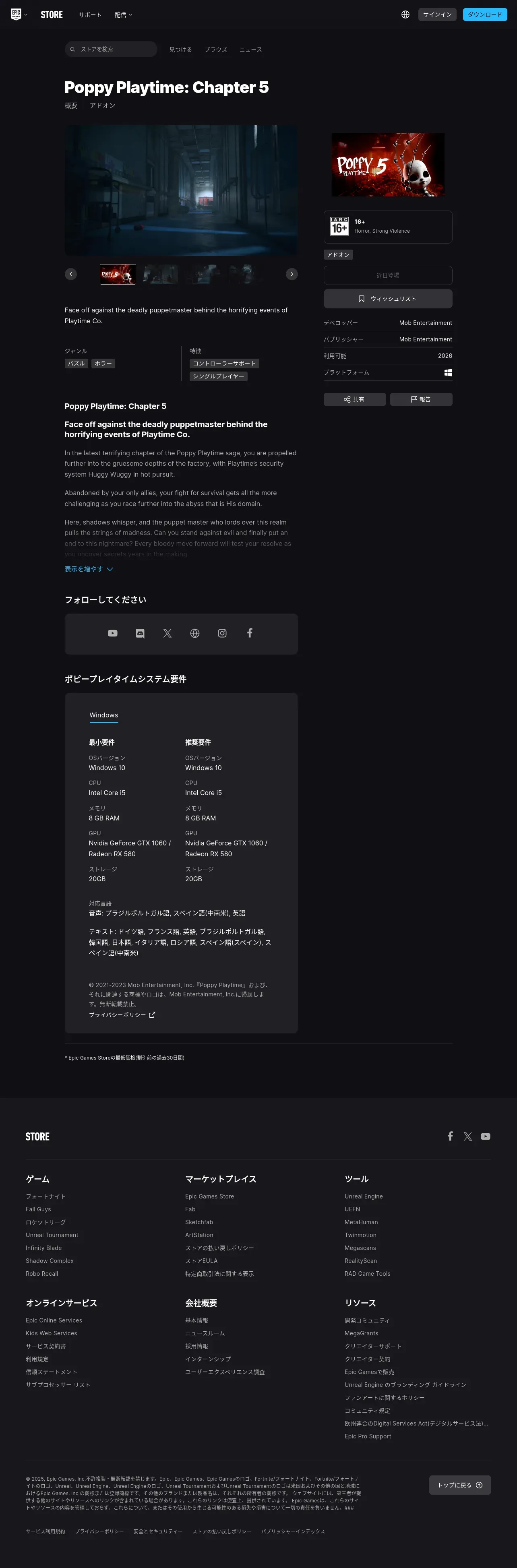Expand the Epic logo dropdown chevron
Image resolution: width=517 pixels, height=1568 pixels.
click(x=26, y=14)
